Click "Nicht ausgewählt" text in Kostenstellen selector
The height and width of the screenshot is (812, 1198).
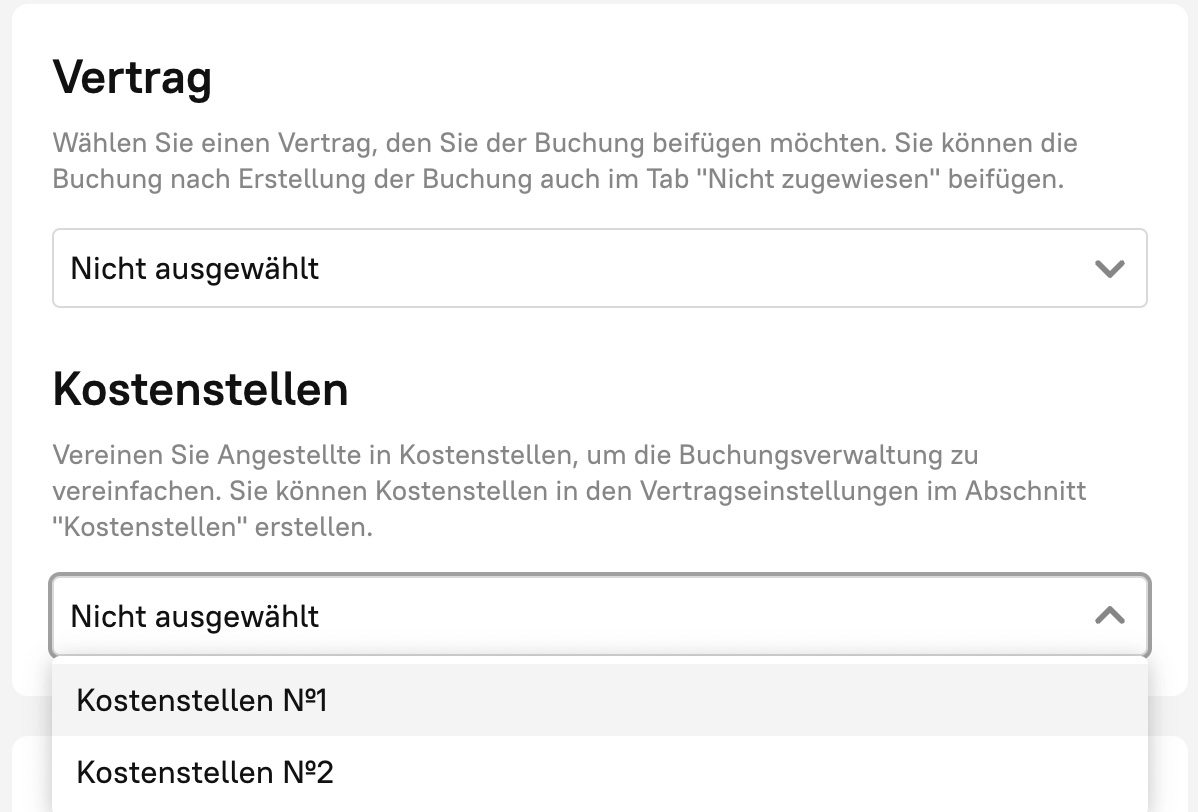pos(195,616)
